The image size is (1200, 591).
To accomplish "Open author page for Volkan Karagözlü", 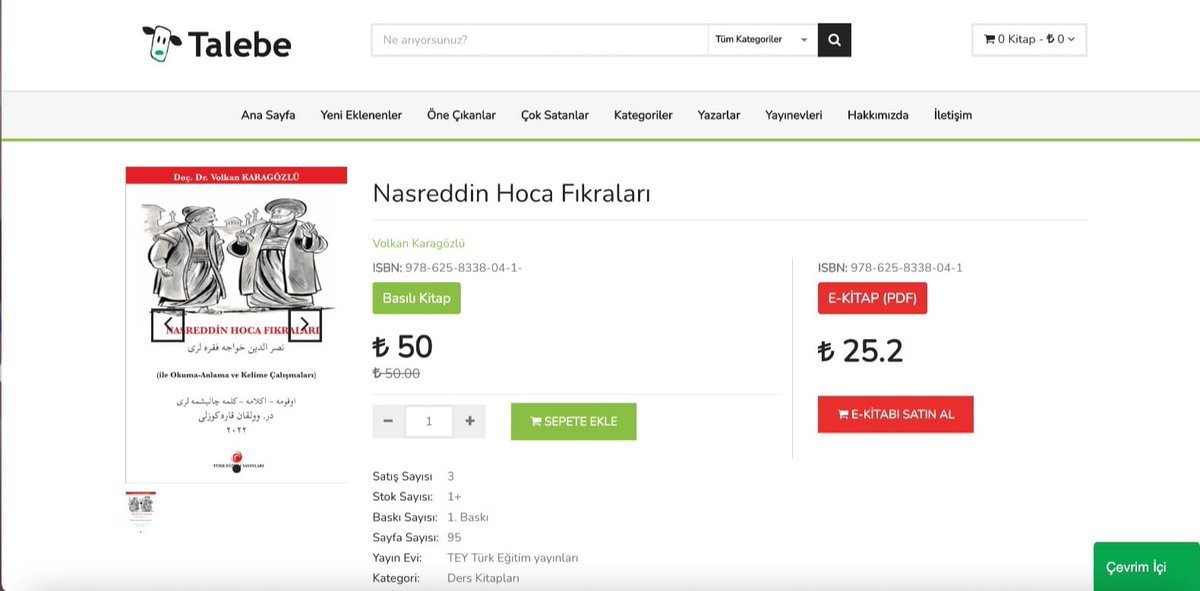I will coord(418,243).
